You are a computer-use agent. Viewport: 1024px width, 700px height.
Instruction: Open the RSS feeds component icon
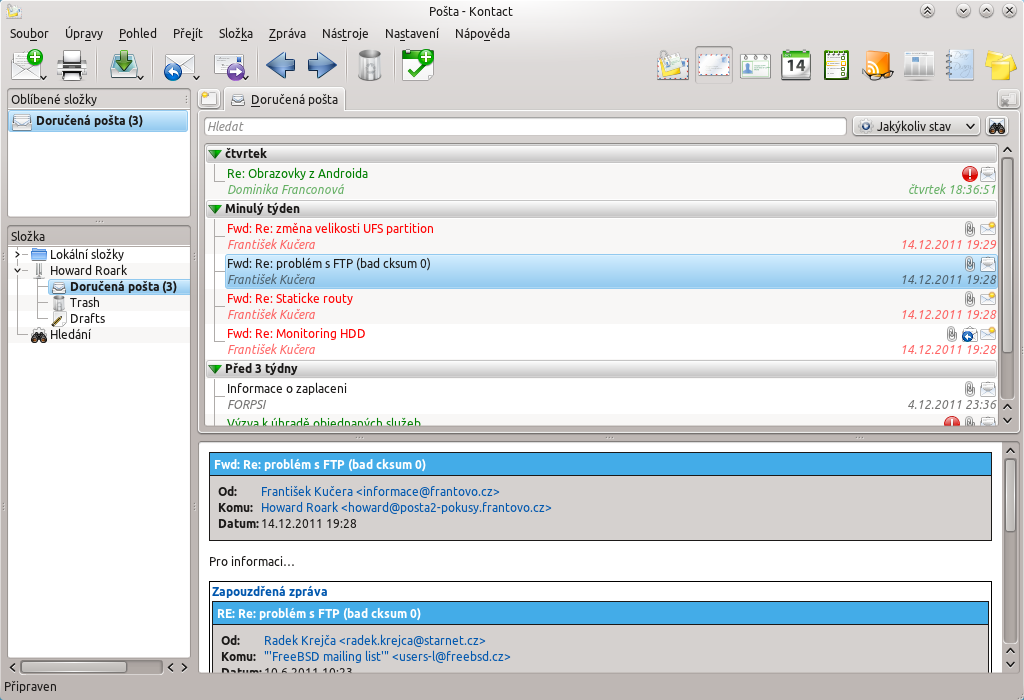[x=877, y=65]
